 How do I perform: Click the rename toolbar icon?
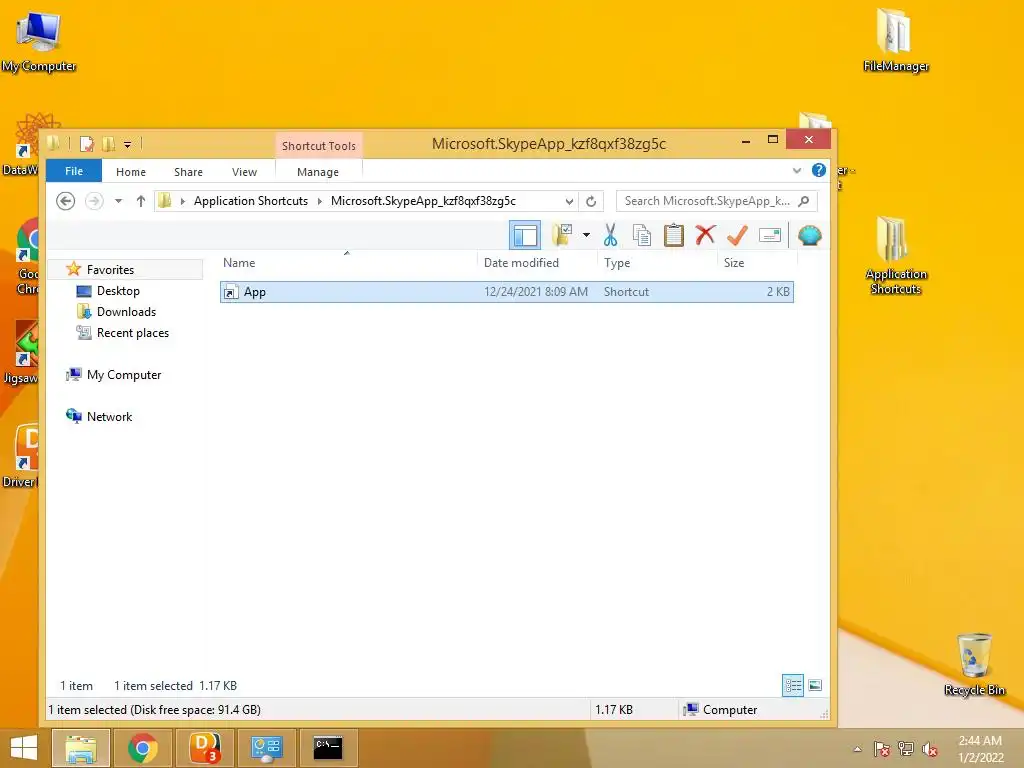(770, 235)
